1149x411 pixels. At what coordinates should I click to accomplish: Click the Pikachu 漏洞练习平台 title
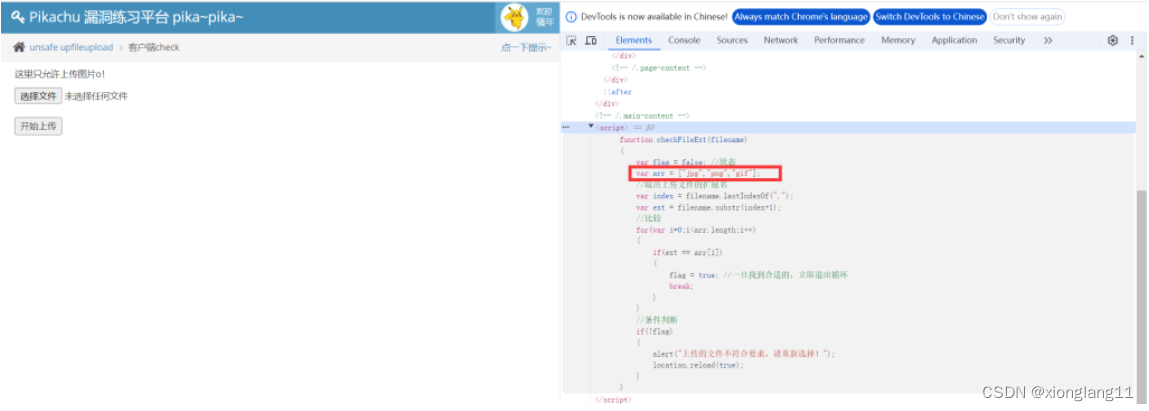[136, 17]
